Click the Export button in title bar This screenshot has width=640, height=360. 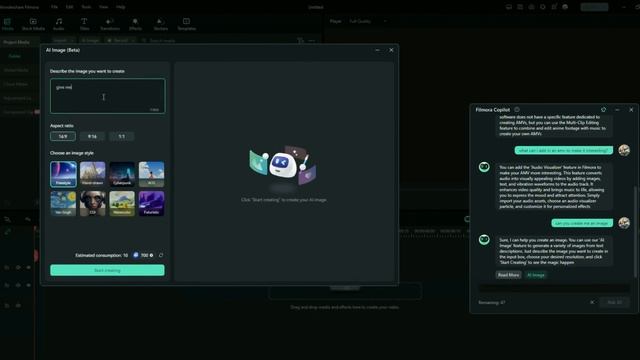594,7
